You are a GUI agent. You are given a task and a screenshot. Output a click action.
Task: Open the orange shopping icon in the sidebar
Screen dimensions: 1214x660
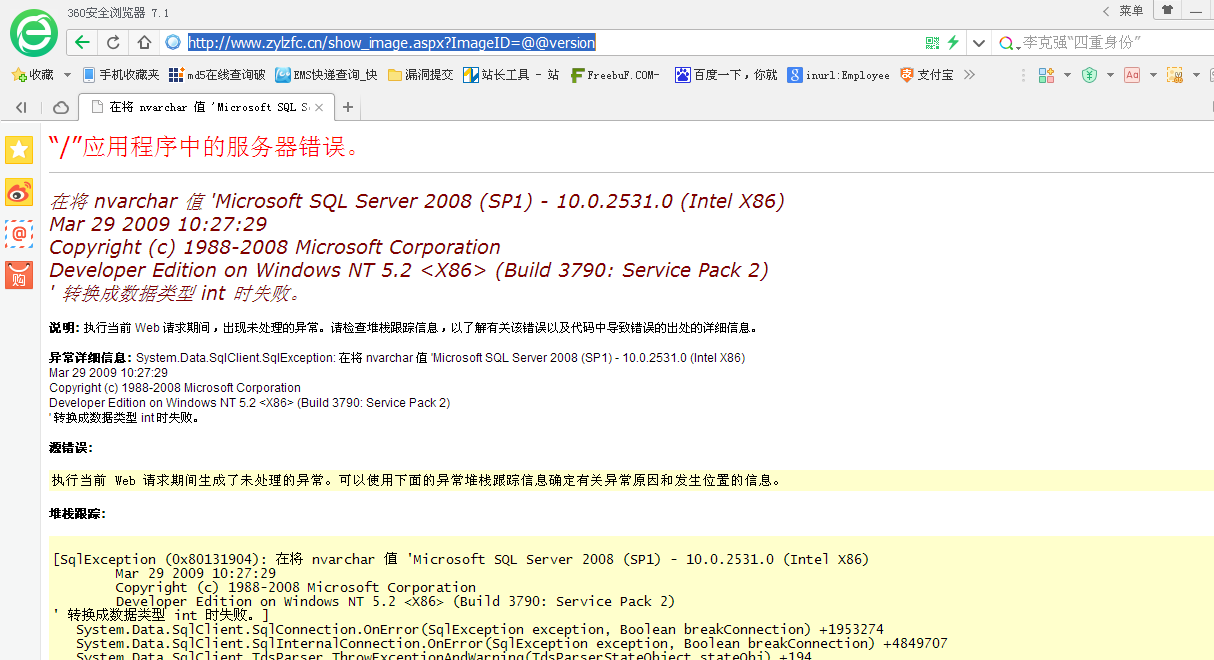click(19, 275)
